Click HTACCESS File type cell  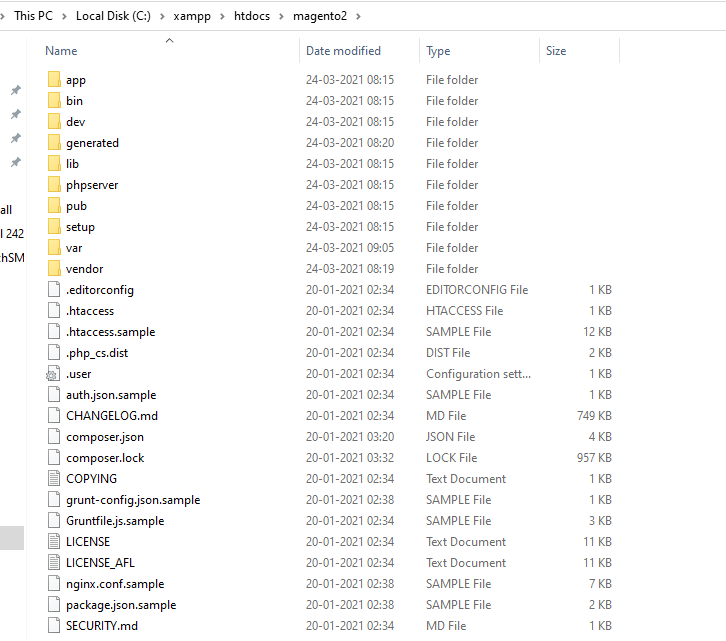pos(464,310)
